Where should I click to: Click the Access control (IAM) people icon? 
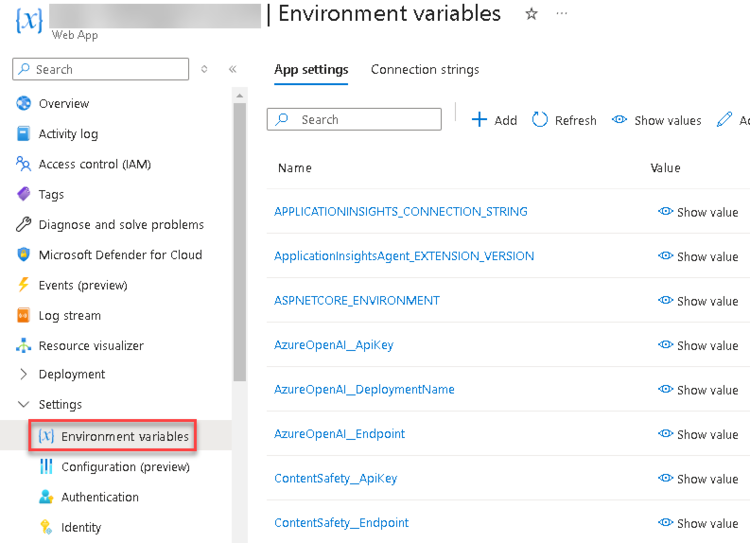tap(23, 164)
